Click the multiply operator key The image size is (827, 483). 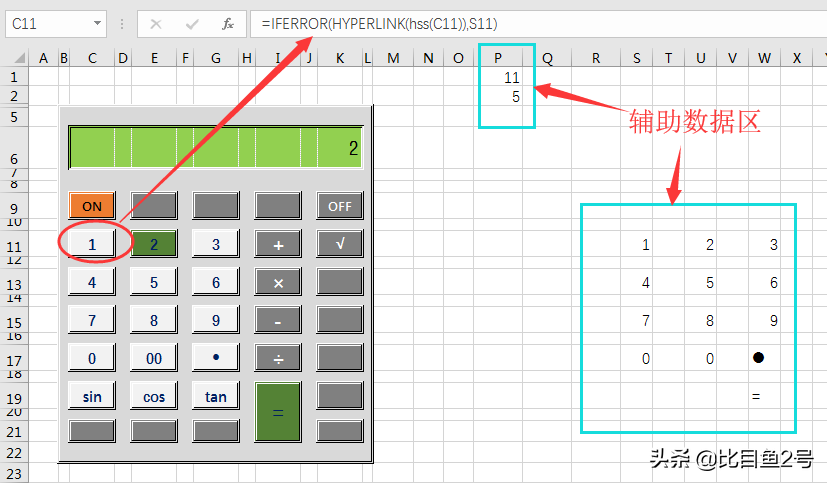tap(278, 282)
